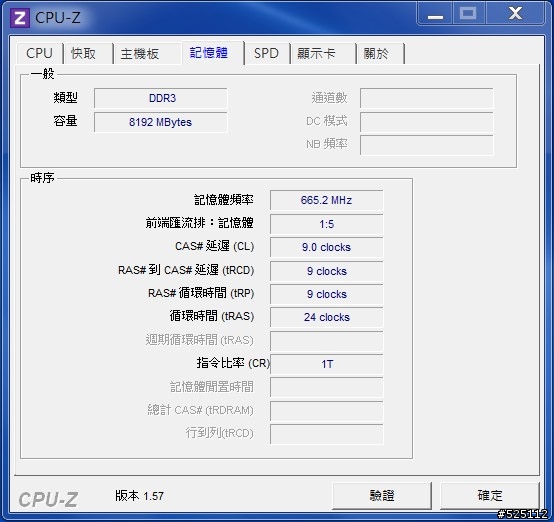Click the empty 行到列 (tRCD) field
The image size is (554, 522).
coord(326,434)
